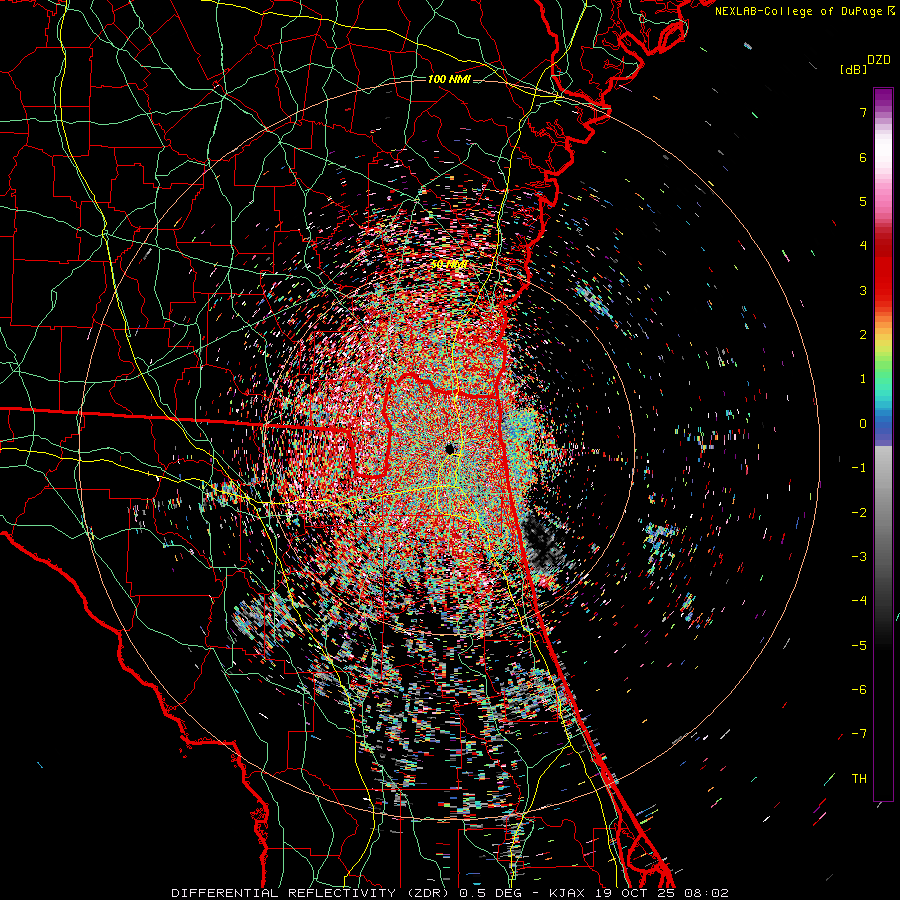Click the product caption at bottom of image

click(x=450, y=893)
